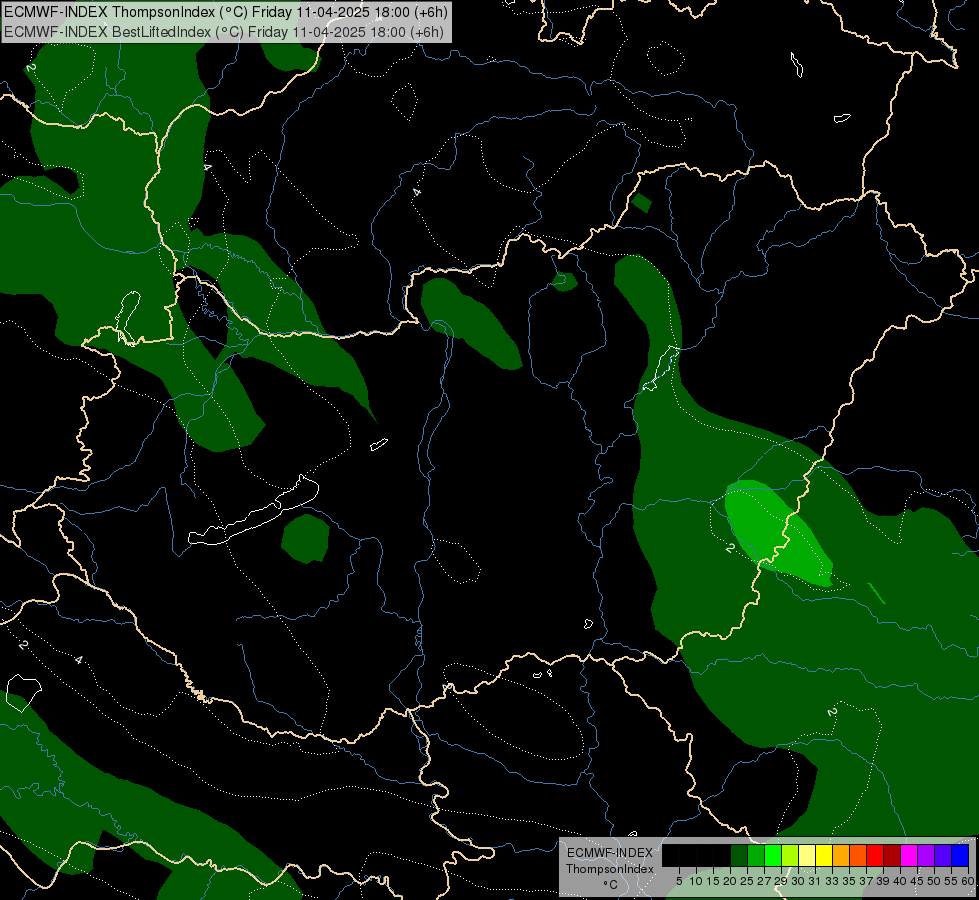
Task: Select the medium green legend swatch (25–27)
Action: (x=756, y=855)
